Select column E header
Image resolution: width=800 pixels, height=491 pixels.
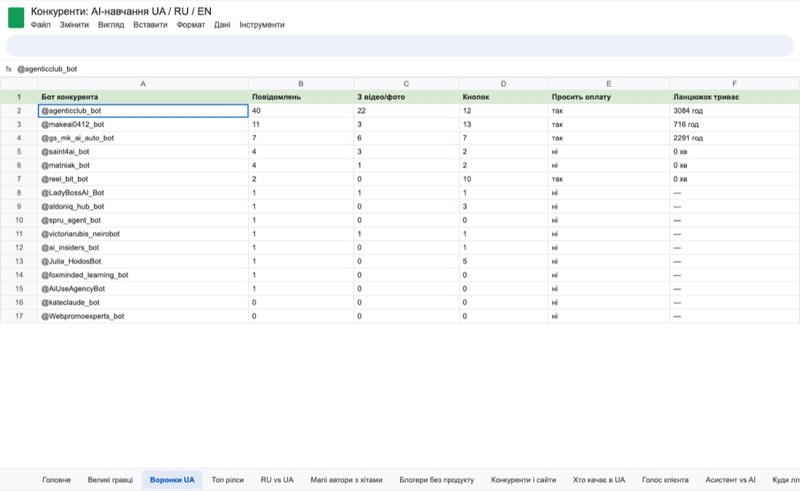(x=609, y=84)
